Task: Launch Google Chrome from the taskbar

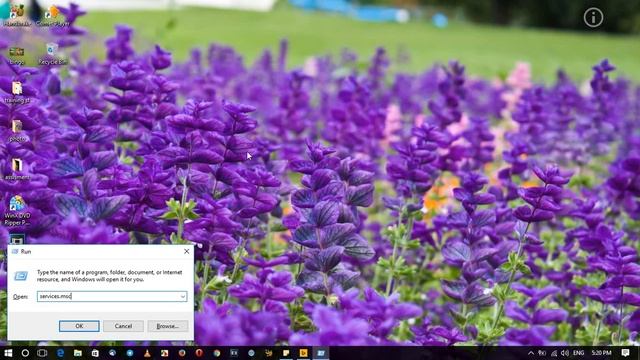Action: tap(217, 353)
